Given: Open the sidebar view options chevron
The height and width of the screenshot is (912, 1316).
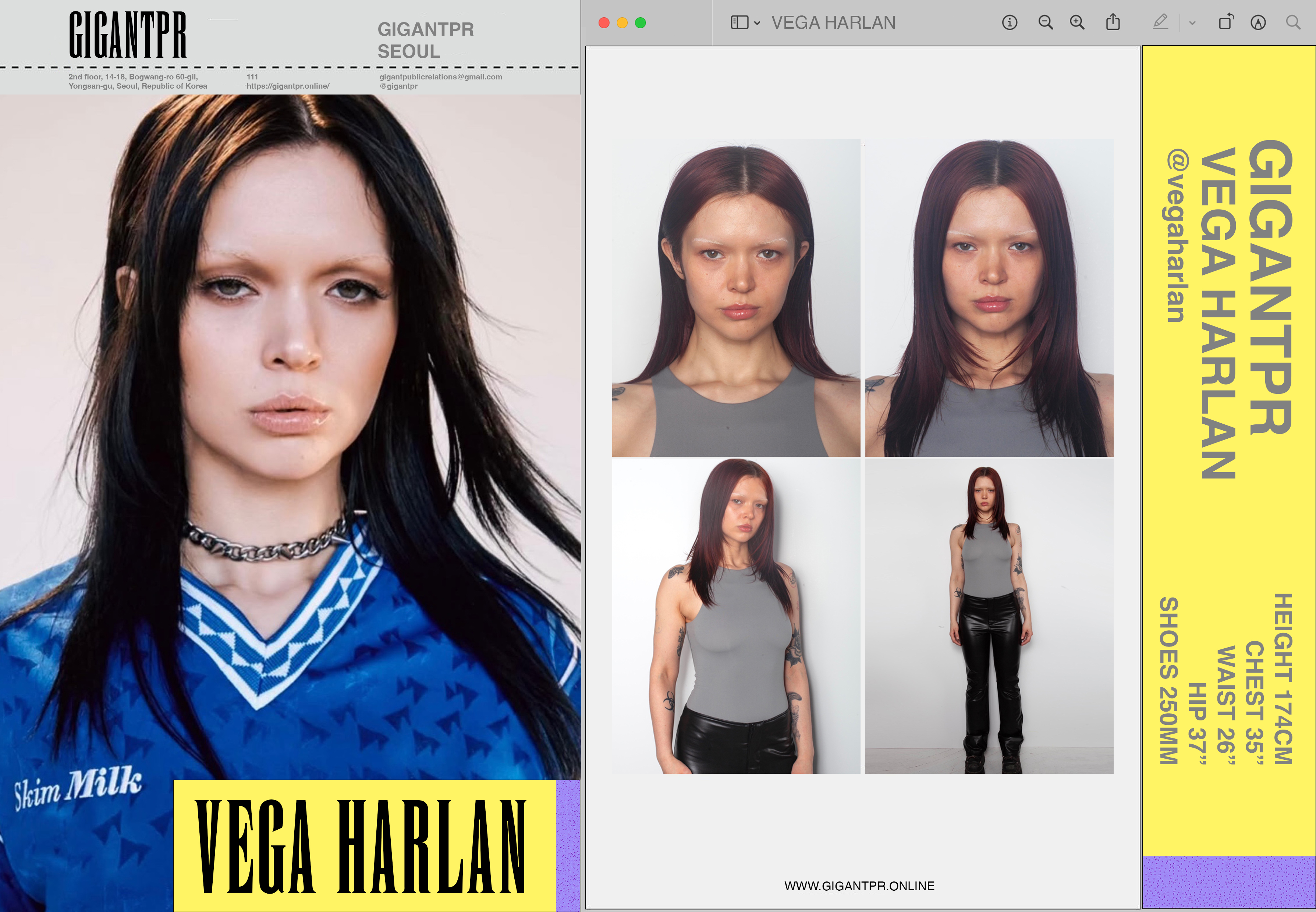Looking at the screenshot, I should [x=757, y=24].
